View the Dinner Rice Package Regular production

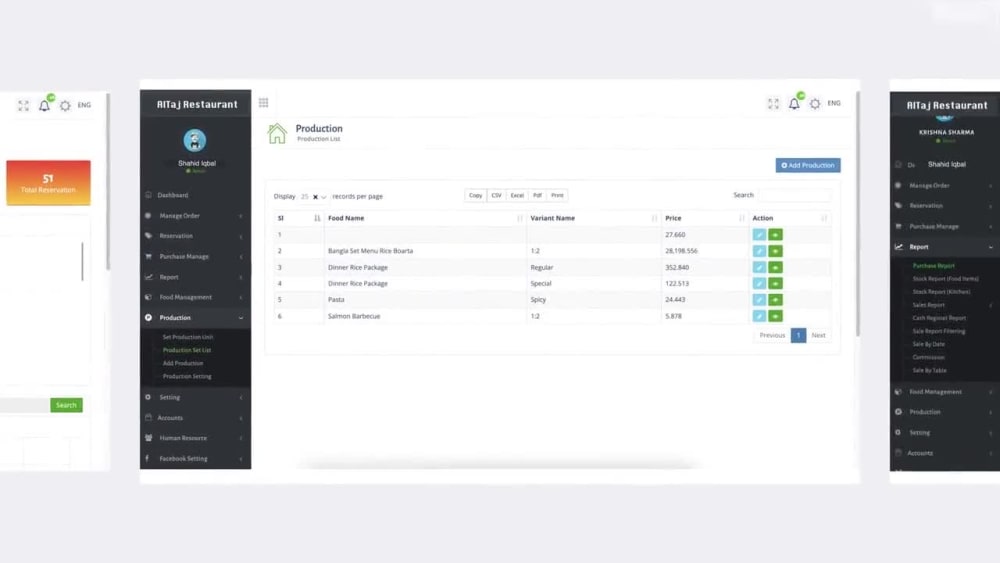[776, 267]
